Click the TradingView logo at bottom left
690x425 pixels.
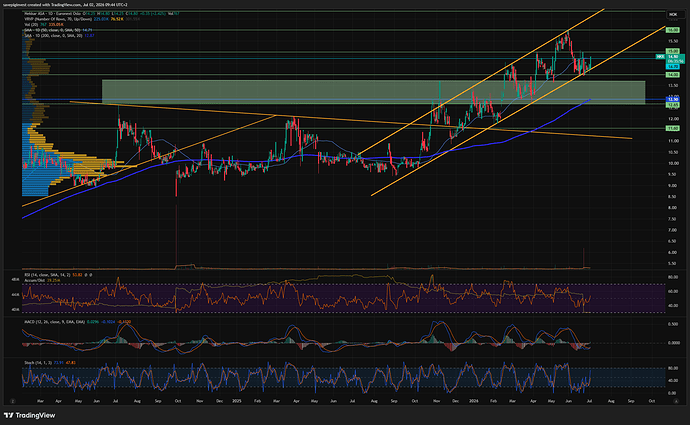coord(29,415)
